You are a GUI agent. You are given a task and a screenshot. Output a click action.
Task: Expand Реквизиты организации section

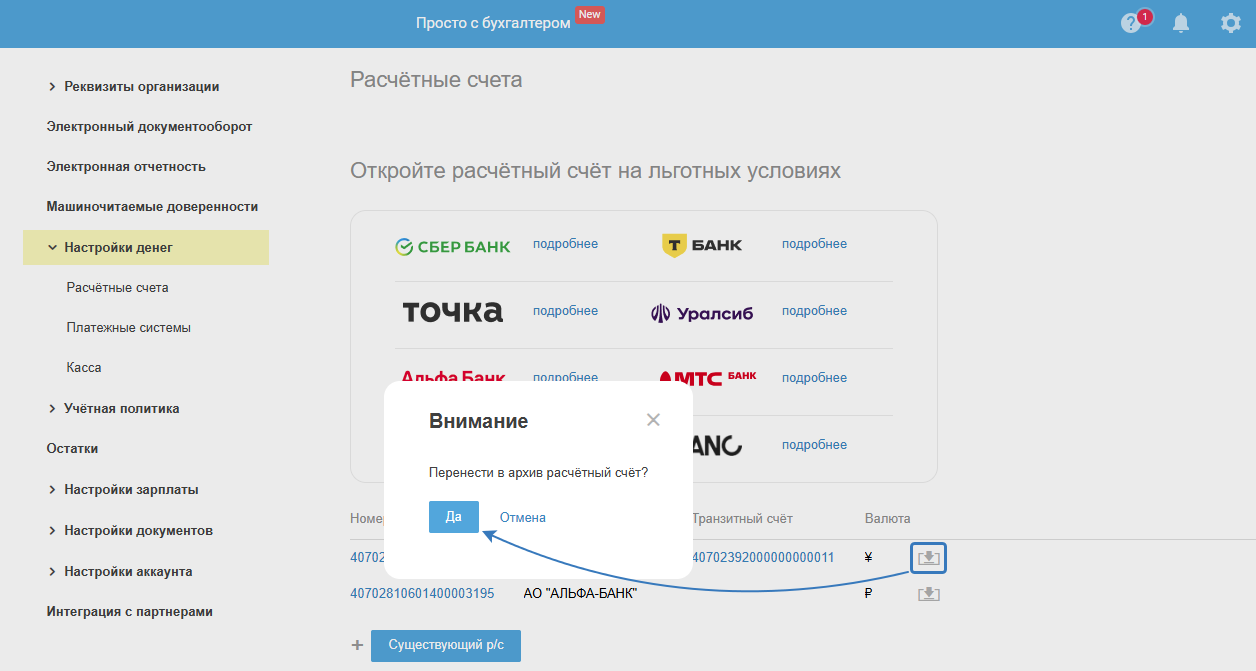pyautogui.click(x=52, y=87)
